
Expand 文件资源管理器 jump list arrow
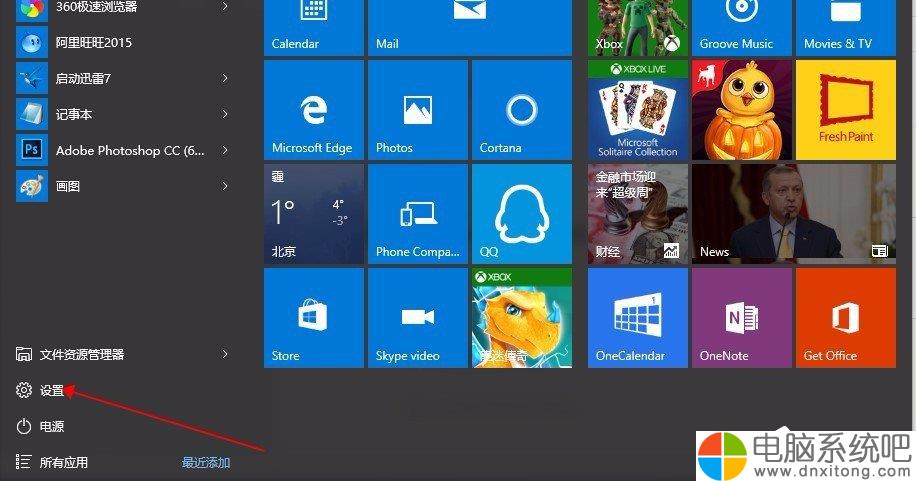225,354
